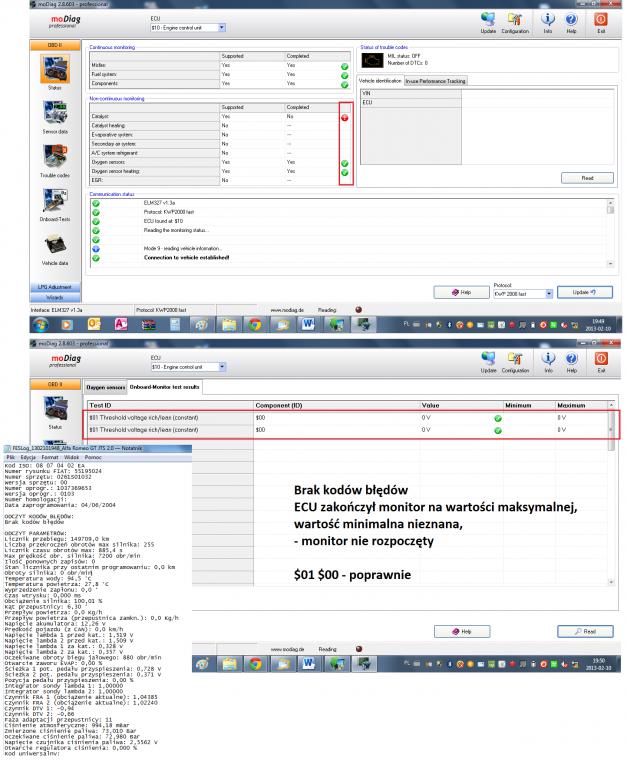
Task: Expand the Protocol KWP 2000 fast dropdown
Action: pyautogui.click(x=549, y=293)
